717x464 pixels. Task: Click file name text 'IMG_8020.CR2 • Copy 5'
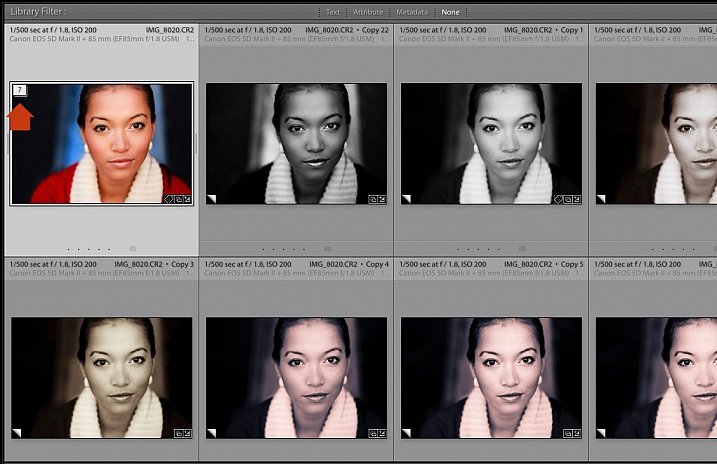543,264
